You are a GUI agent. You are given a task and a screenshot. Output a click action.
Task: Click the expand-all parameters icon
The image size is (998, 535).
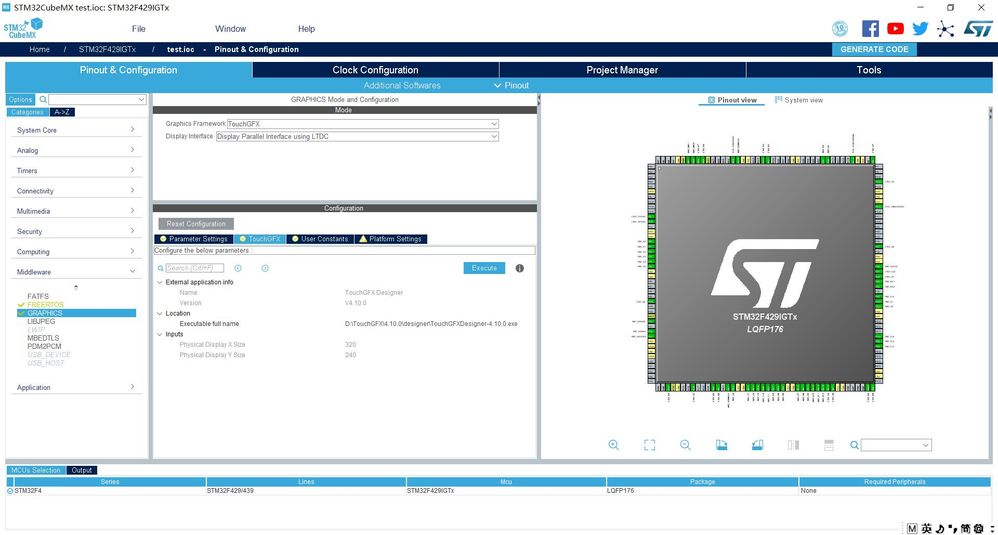click(x=238, y=268)
